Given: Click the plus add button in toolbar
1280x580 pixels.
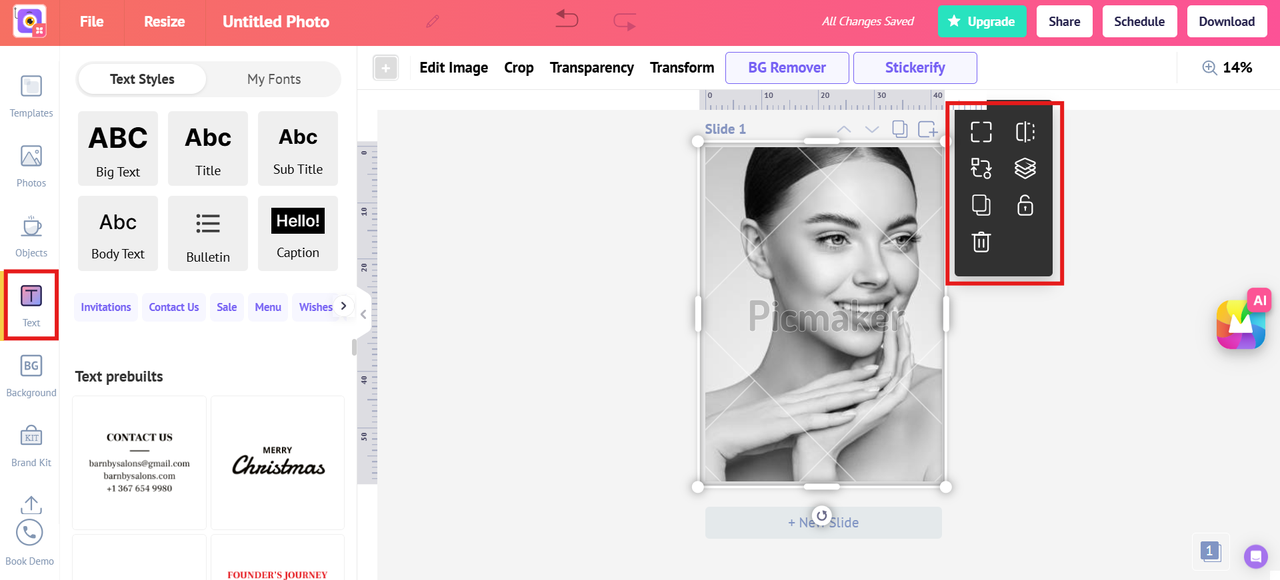Looking at the screenshot, I should coord(385,68).
